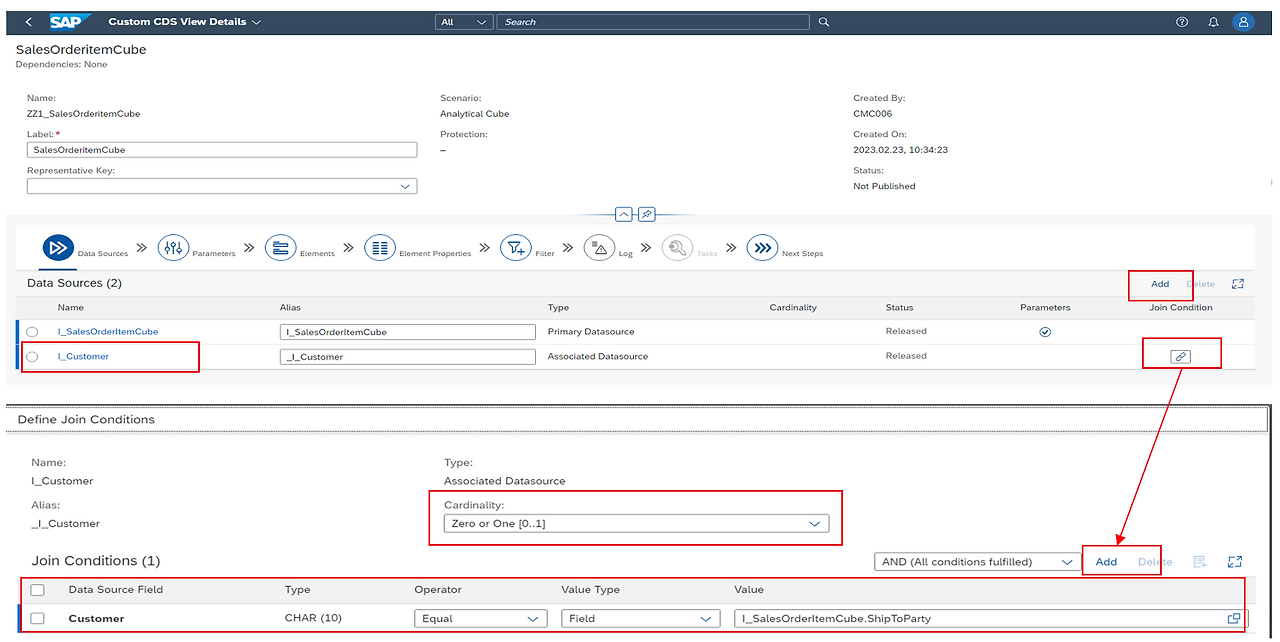Screen dimensions: 1280x642
Task: Open the Operator Equal dropdown
Action: (481, 619)
